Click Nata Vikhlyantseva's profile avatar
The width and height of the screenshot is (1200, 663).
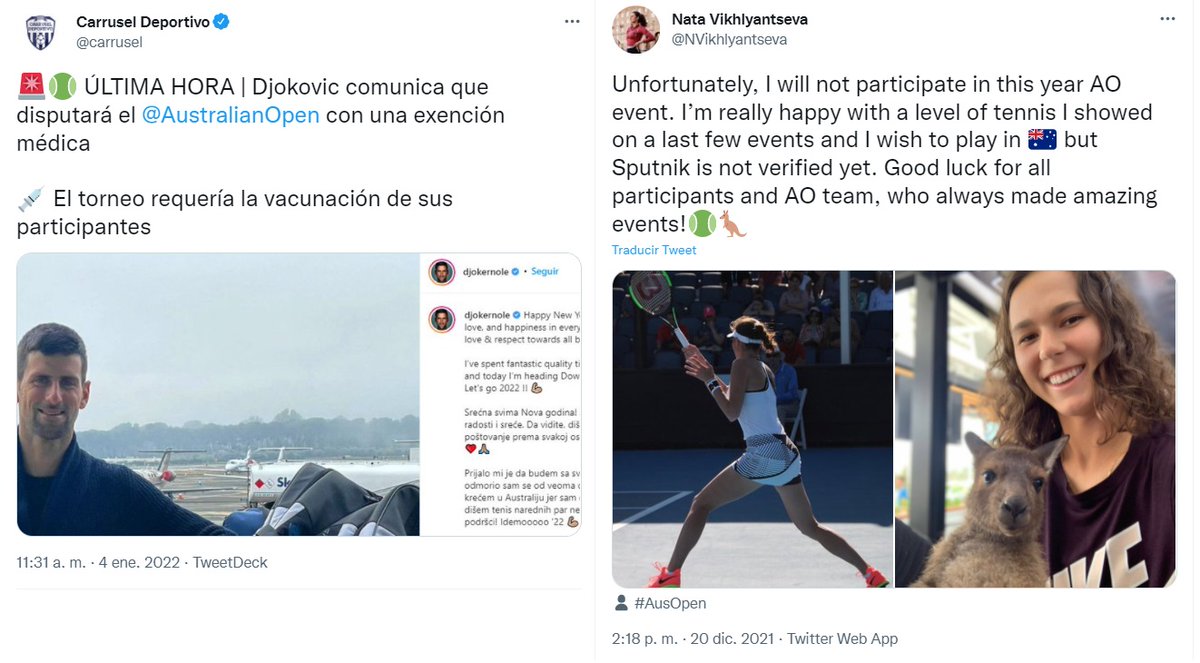636,29
